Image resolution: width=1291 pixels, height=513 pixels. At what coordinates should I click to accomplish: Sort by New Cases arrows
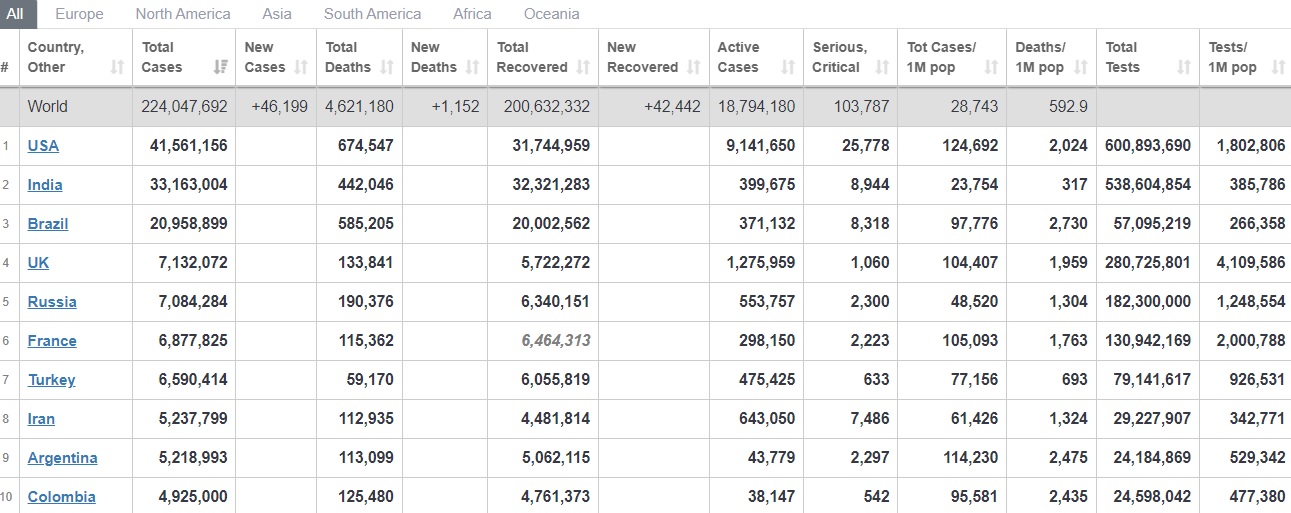(x=301, y=67)
